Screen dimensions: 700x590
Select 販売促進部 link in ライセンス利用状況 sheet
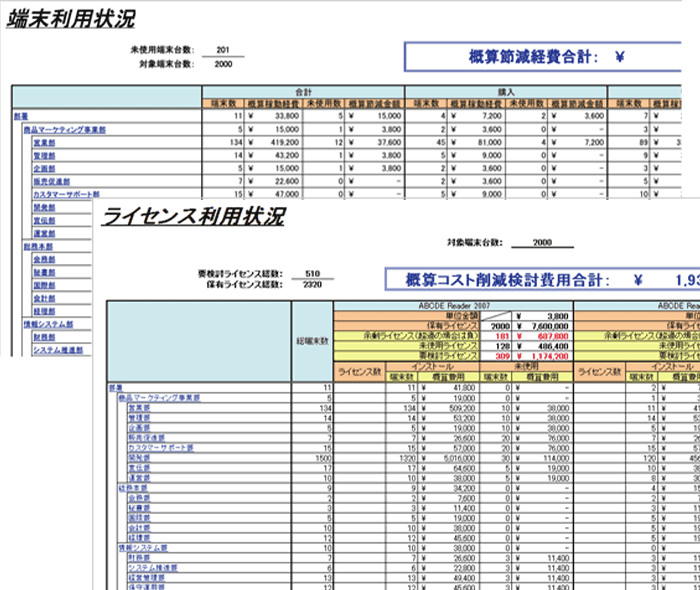(146, 438)
